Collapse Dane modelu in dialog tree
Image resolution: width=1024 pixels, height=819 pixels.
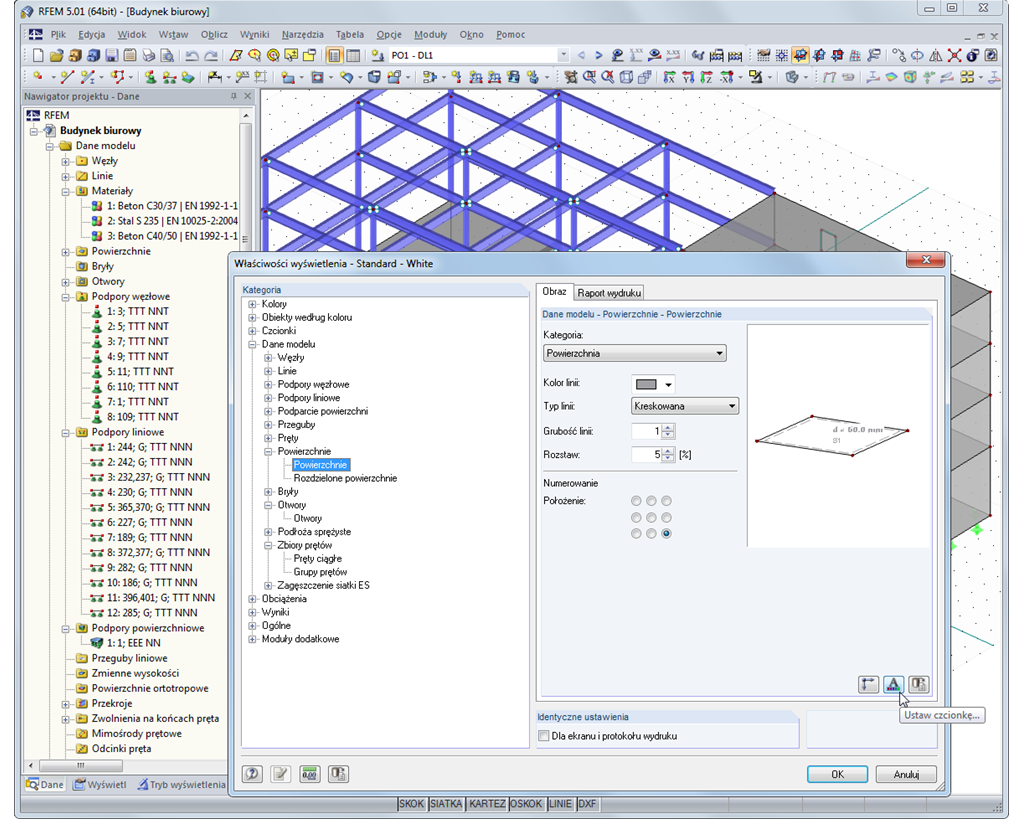click(x=252, y=344)
